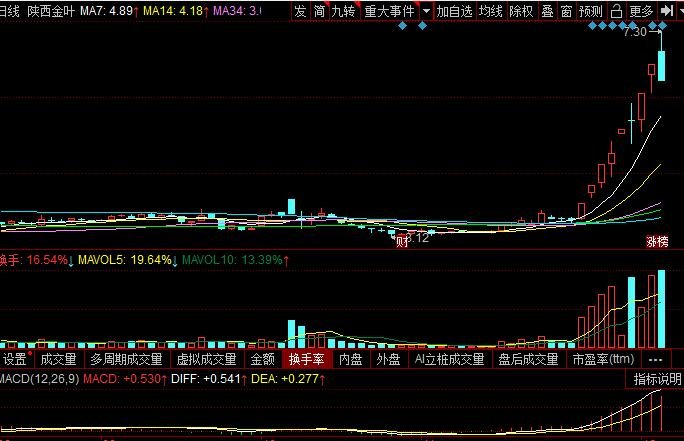684x441 pixels.
Task: Click the 加自选 button
Action: (455, 11)
